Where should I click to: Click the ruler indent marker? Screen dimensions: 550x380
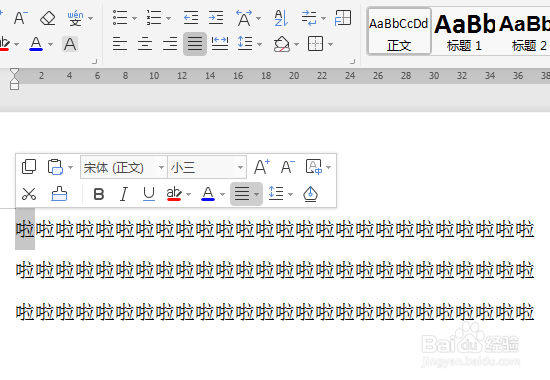click(x=14, y=79)
